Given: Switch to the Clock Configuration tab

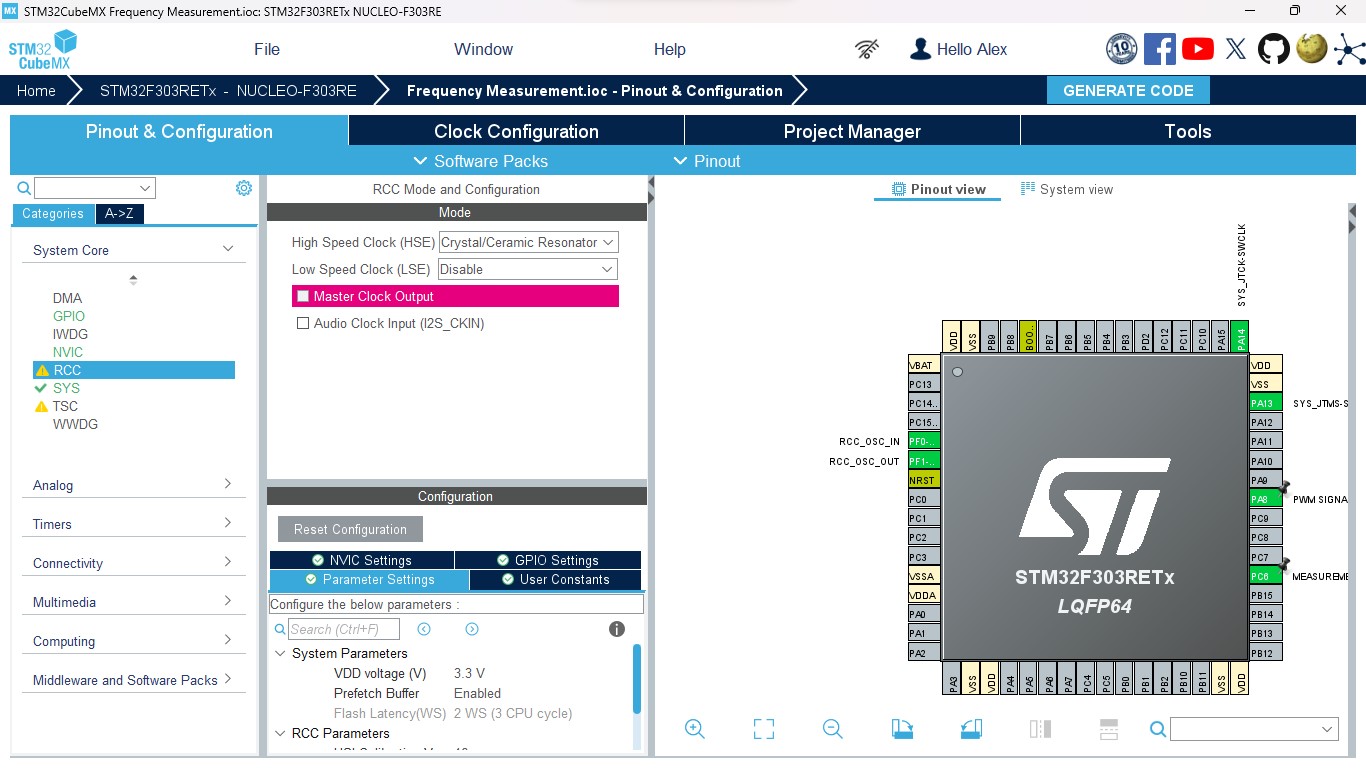Looking at the screenshot, I should pyautogui.click(x=516, y=131).
